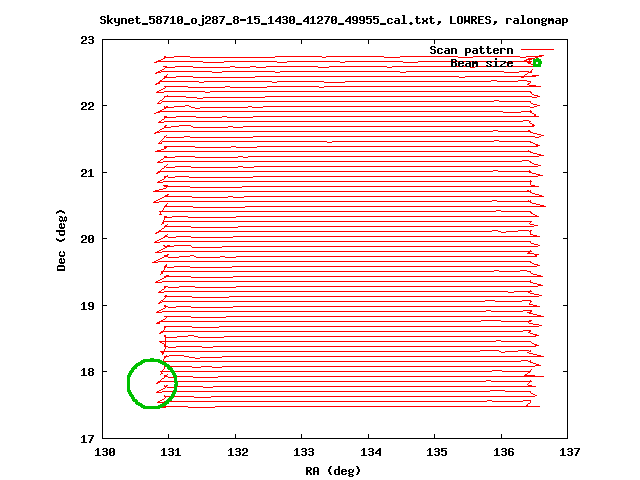Click the x-axis tick label 136
The height and width of the screenshot is (480, 640).
(504, 452)
